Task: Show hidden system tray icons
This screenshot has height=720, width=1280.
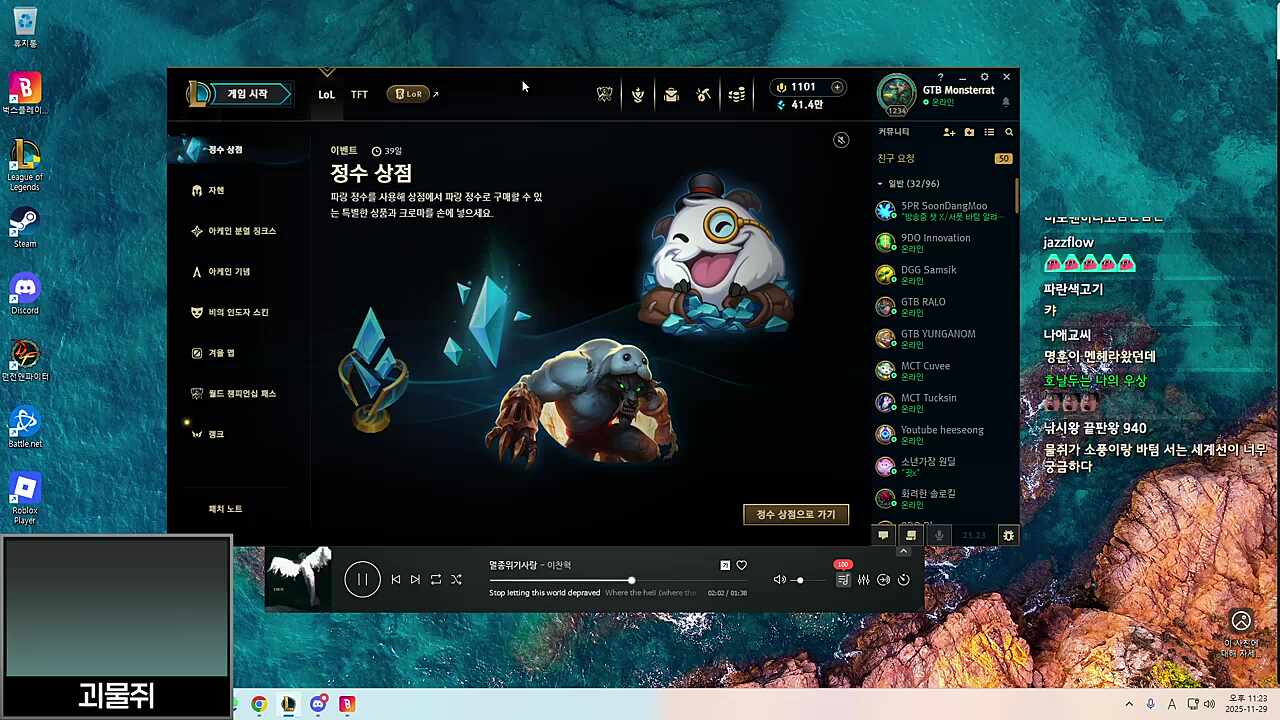Action: click(x=1129, y=704)
